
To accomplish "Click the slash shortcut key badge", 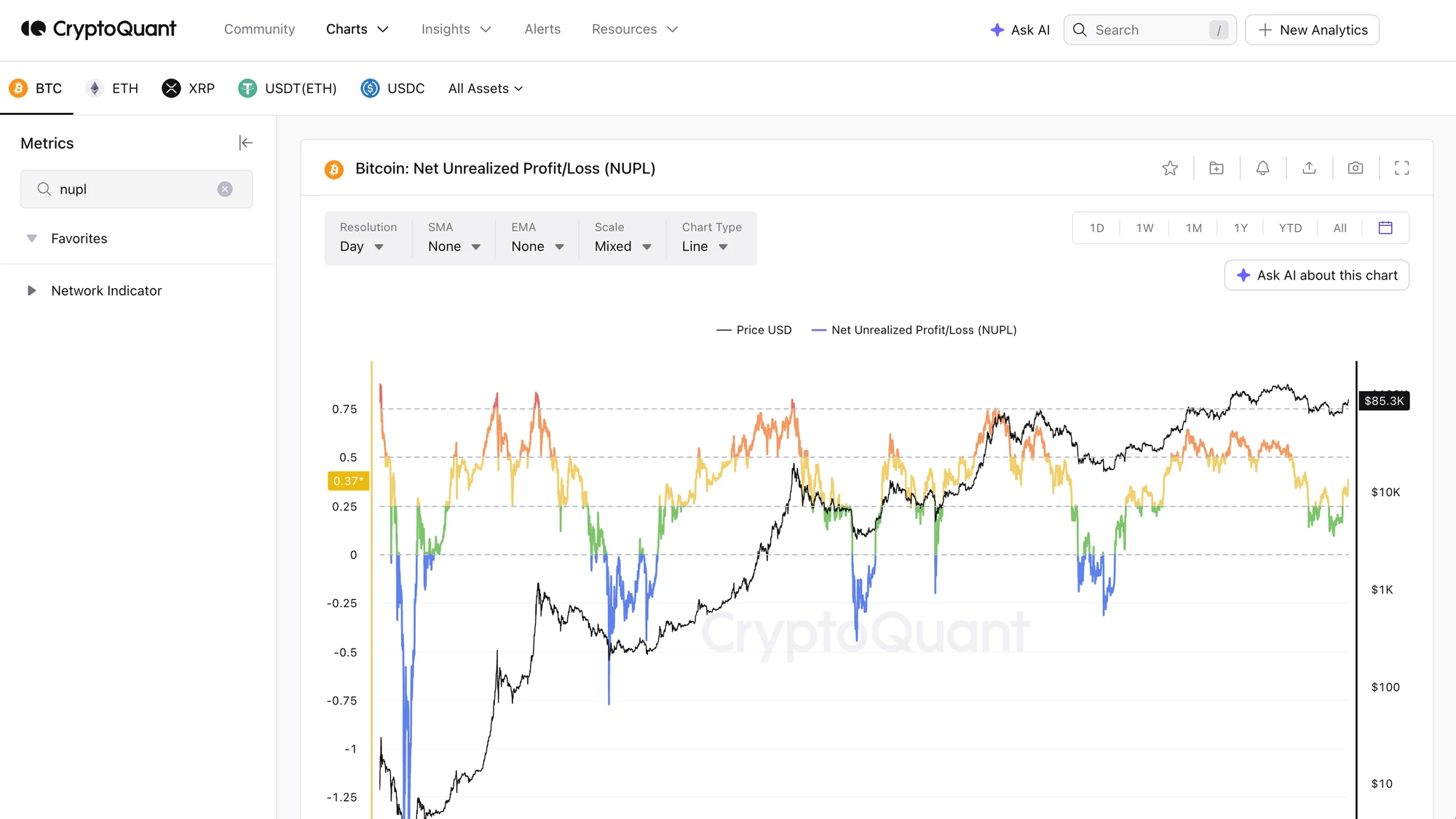I will click(x=1219, y=30).
